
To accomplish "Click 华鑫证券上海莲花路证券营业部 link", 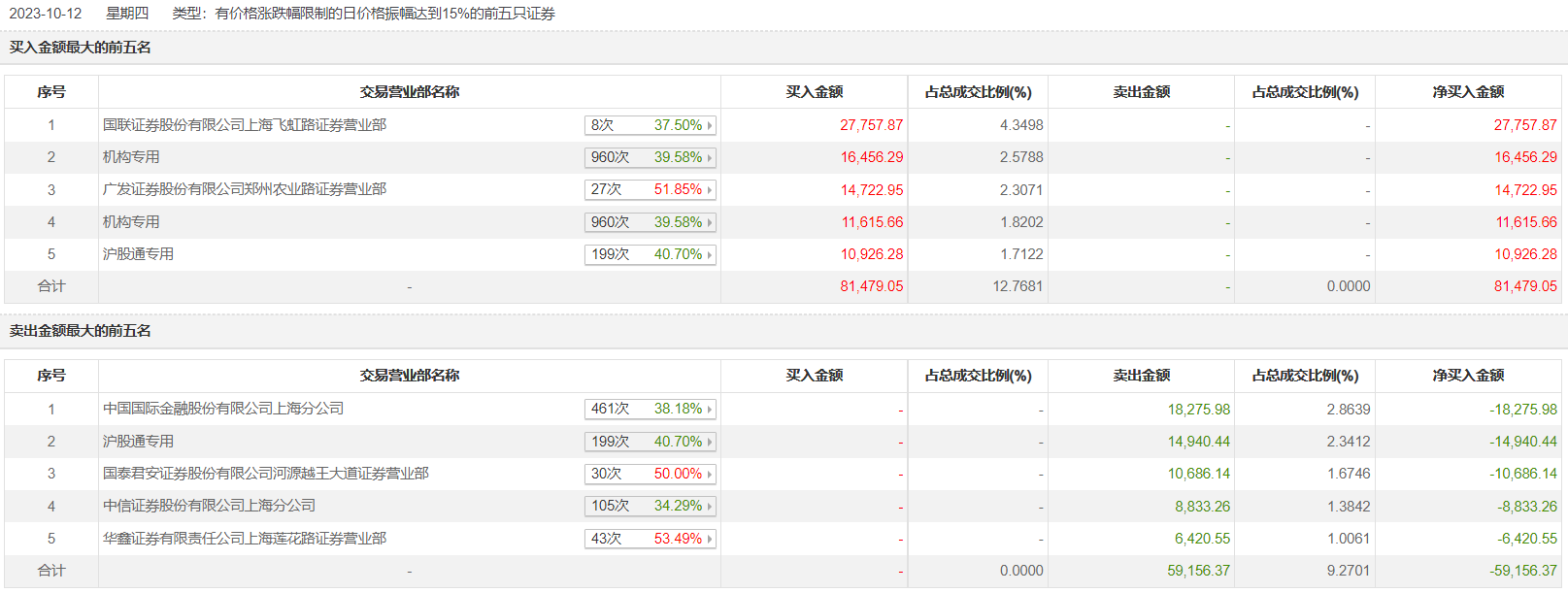I will point(245,539).
